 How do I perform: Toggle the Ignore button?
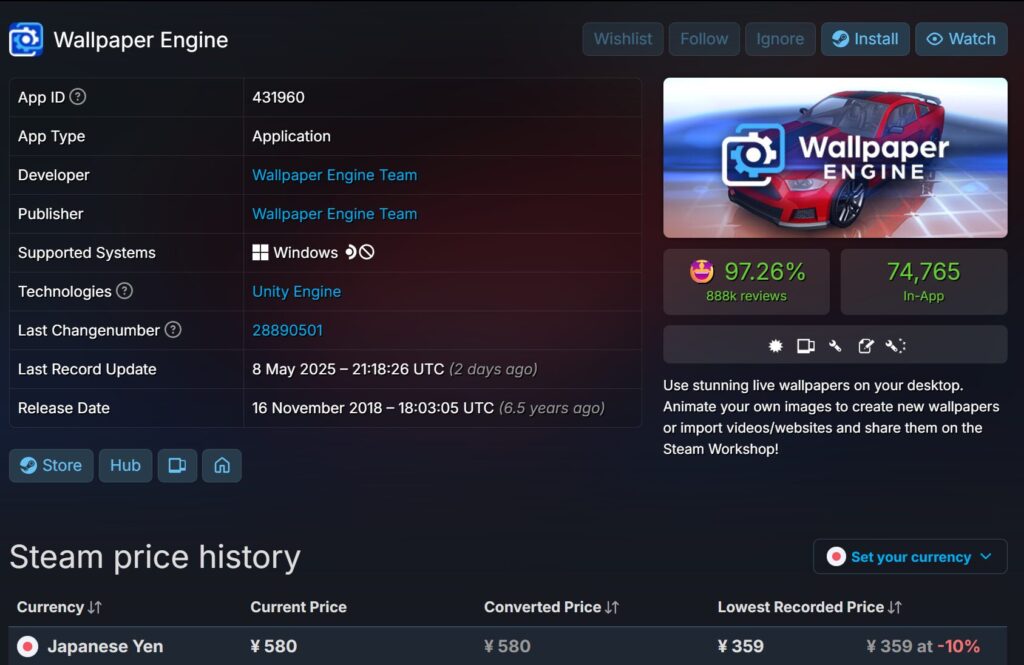click(x=780, y=39)
